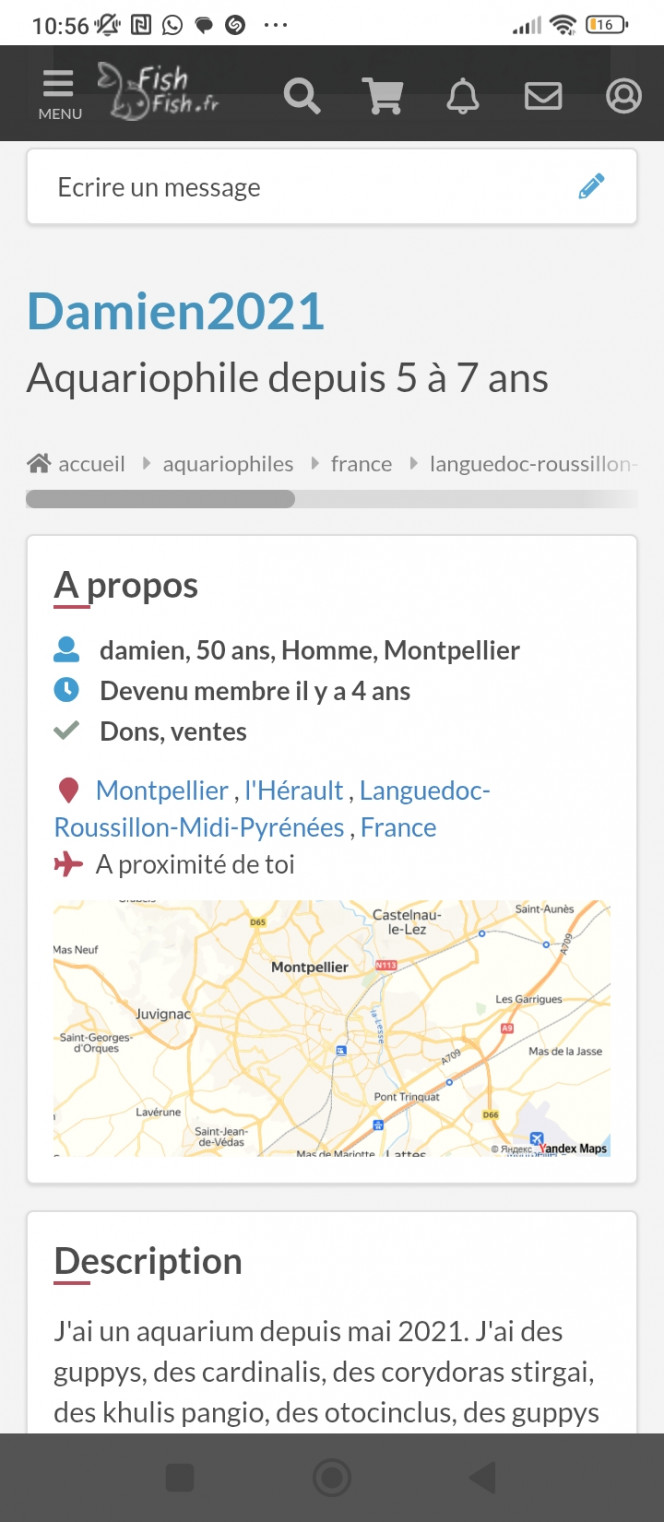
Task: Tap the Montpellier map thumbnail
Action: [331, 1028]
